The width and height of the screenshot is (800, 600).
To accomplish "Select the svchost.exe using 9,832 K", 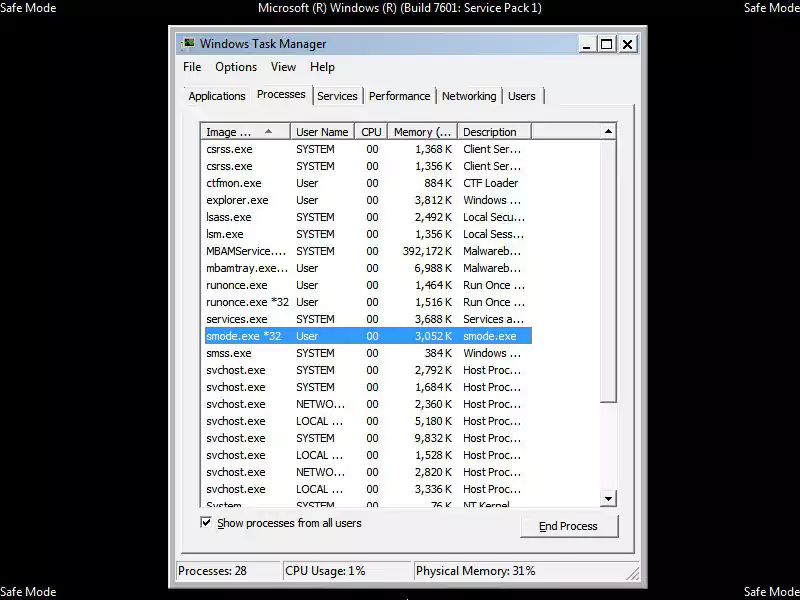I will click(366, 438).
